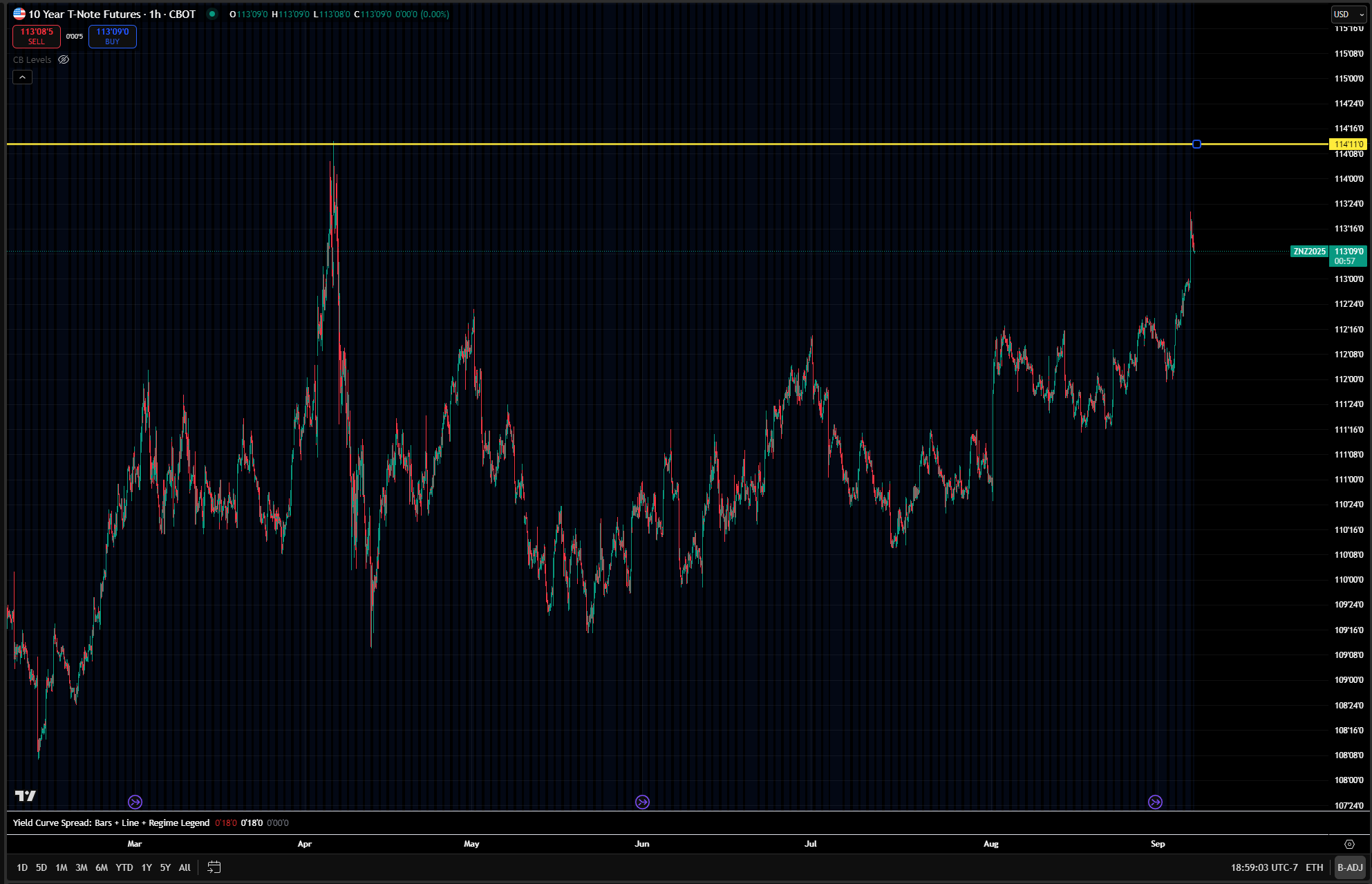The height and width of the screenshot is (884, 1372).
Task: Collapse the indicator legend chevron
Action: pyautogui.click(x=22, y=77)
